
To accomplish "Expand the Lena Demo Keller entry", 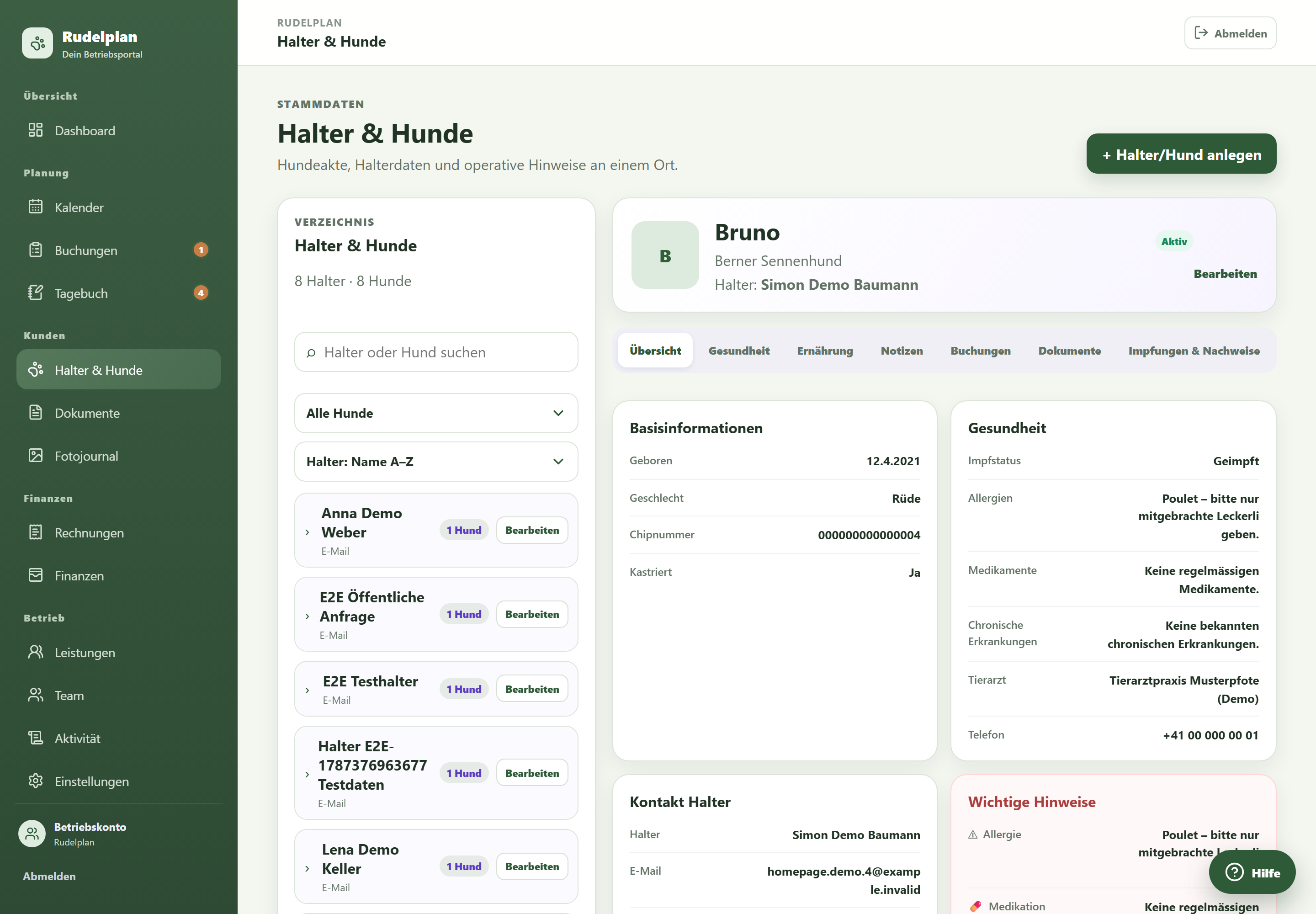I will [x=308, y=869].
